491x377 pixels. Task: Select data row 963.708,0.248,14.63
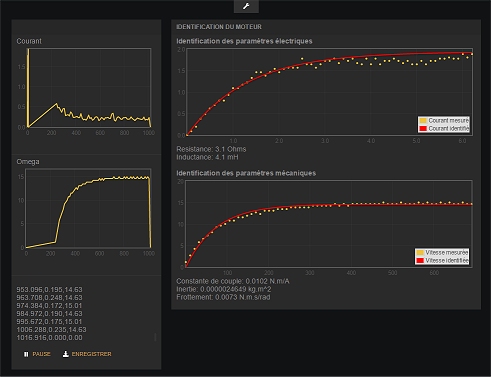click(49, 297)
